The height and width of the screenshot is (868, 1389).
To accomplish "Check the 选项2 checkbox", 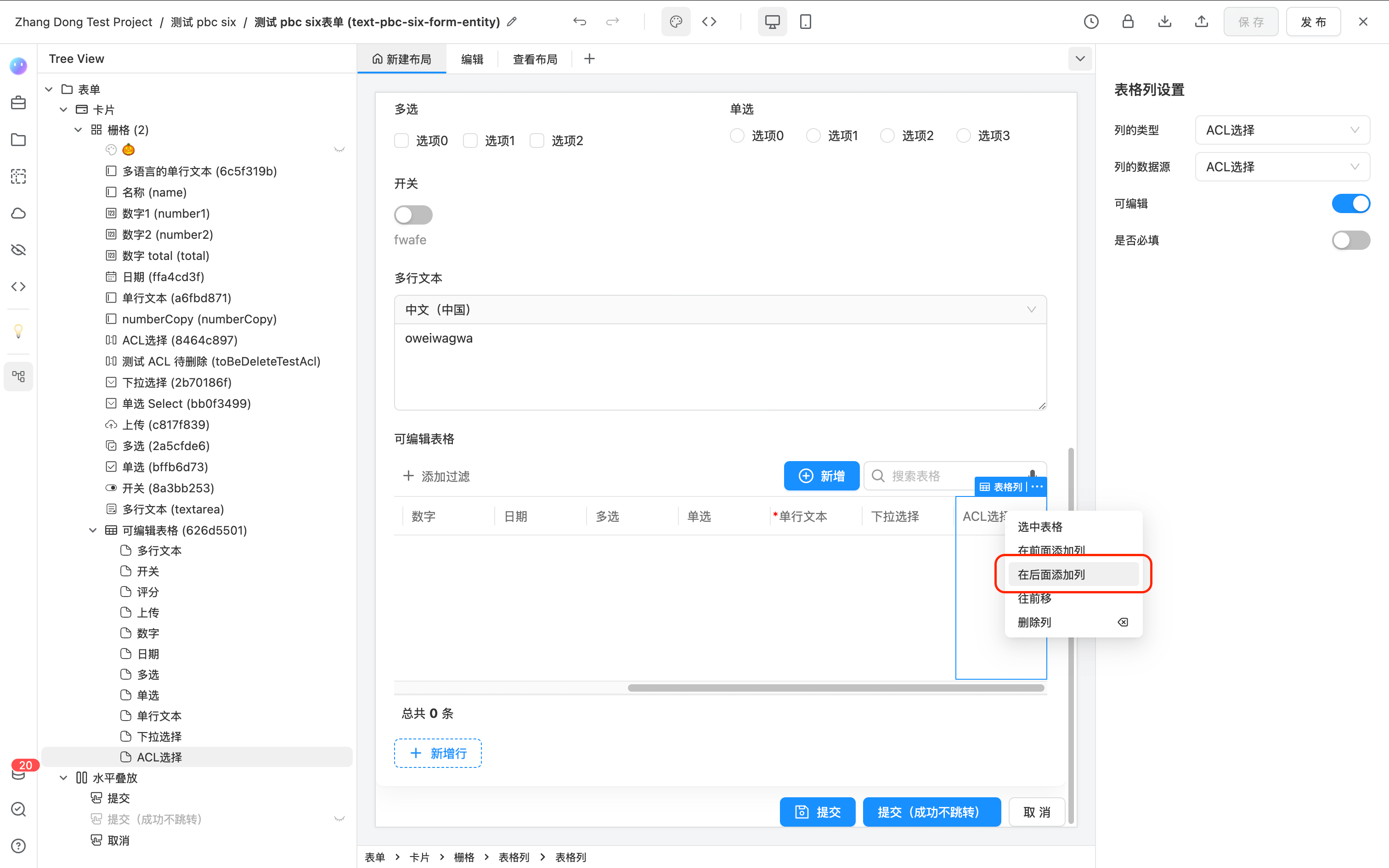I will [536, 141].
